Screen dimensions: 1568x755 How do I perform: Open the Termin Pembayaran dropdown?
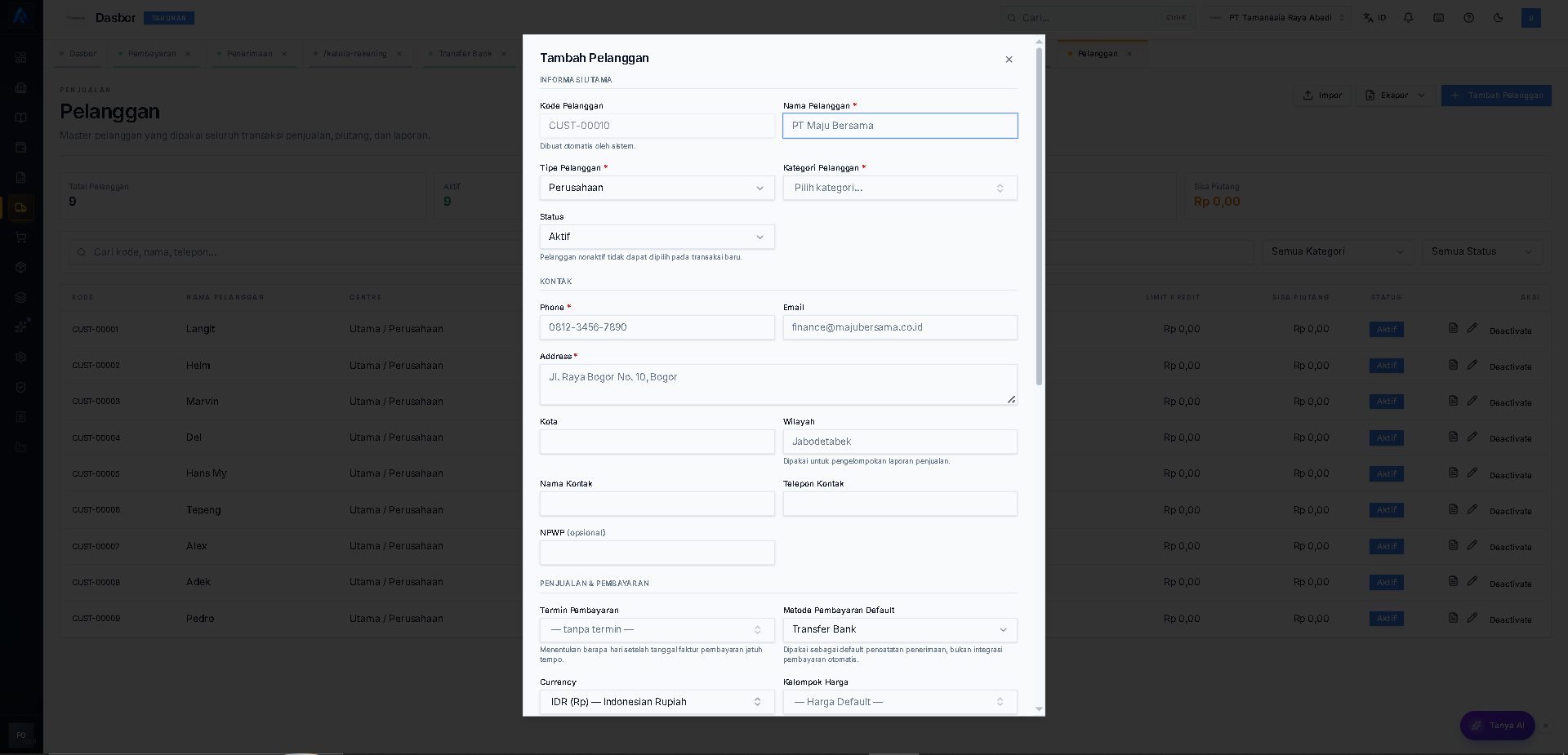(x=657, y=630)
